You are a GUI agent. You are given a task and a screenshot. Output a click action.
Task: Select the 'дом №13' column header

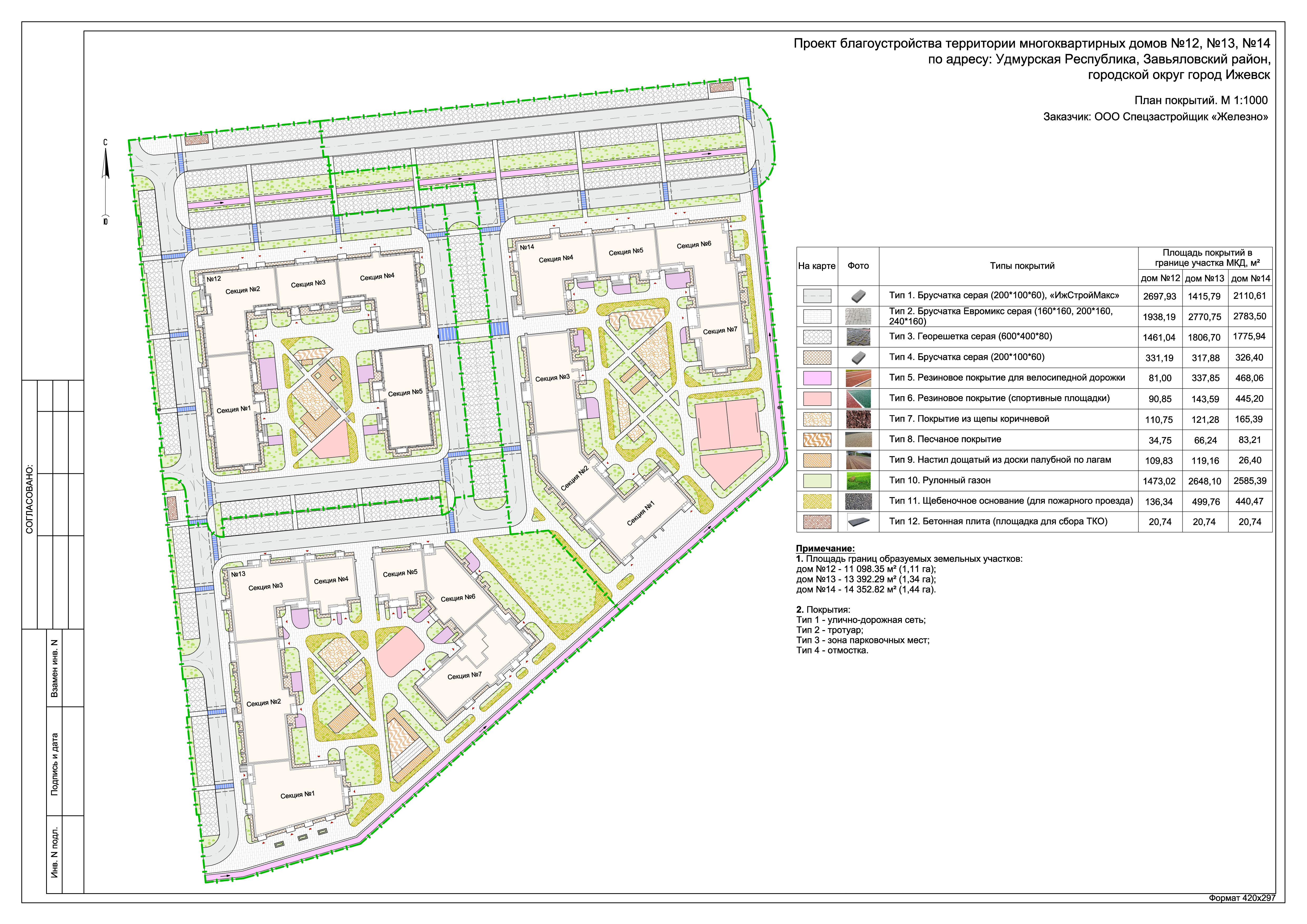pyautogui.click(x=1205, y=278)
